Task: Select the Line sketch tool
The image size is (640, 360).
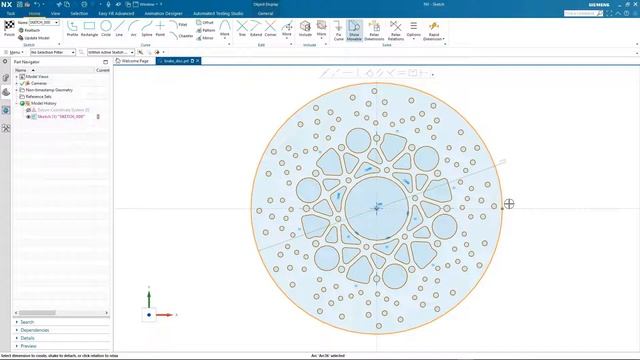Action: pyautogui.click(x=119, y=29)
